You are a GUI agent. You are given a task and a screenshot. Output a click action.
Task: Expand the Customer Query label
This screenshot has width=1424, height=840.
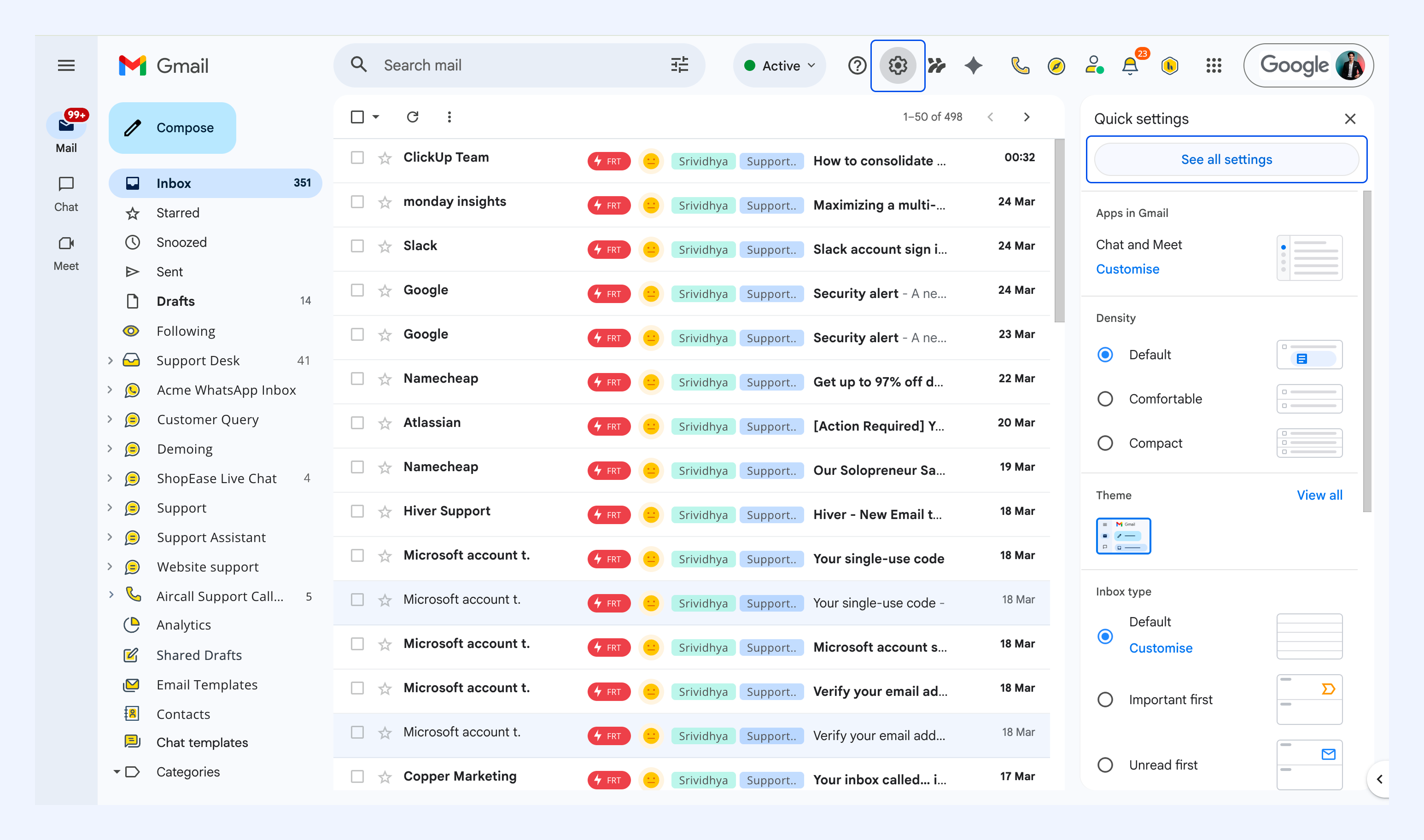pos(111,420)
